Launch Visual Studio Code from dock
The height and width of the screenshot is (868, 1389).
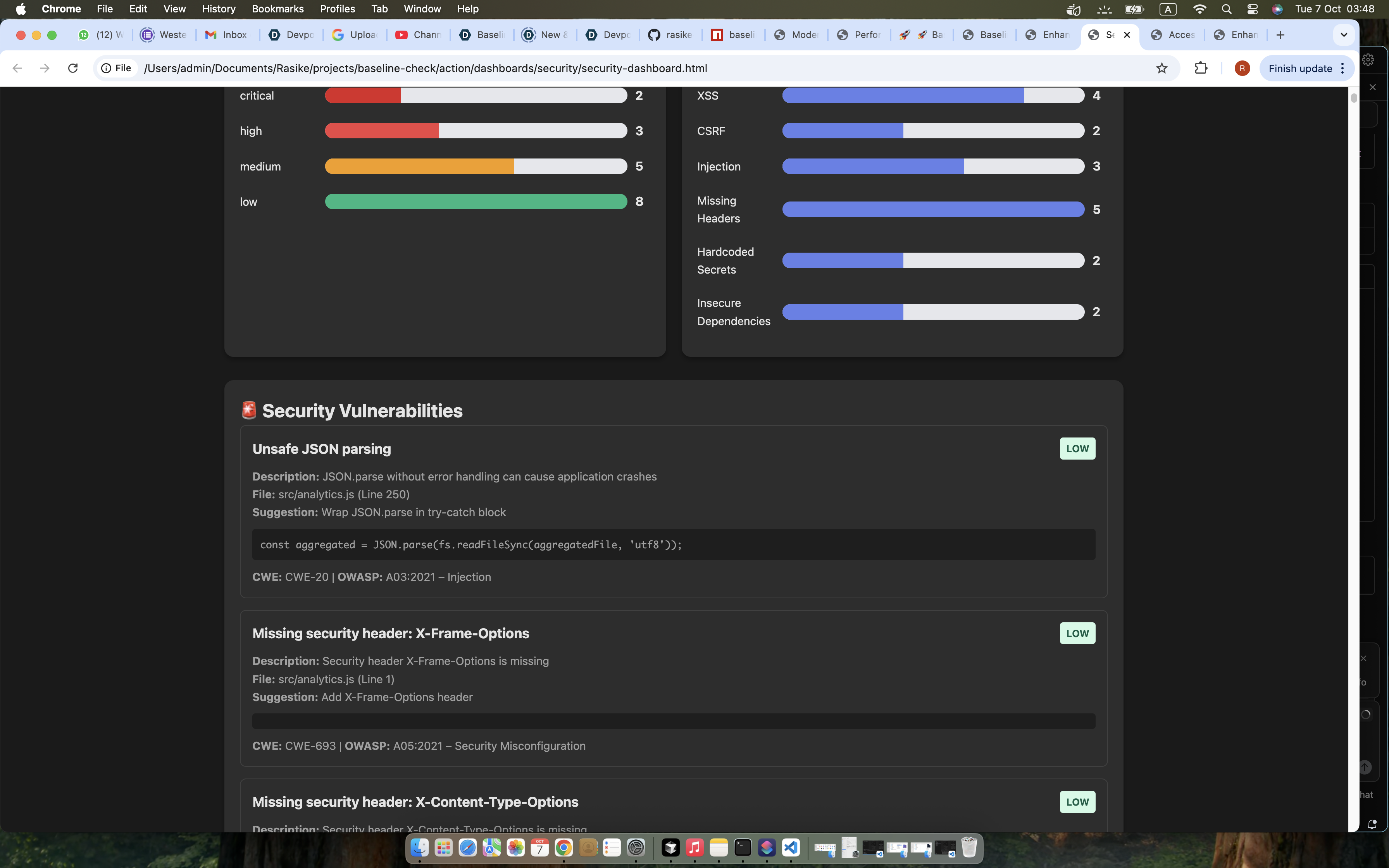[x=791, y=847]
